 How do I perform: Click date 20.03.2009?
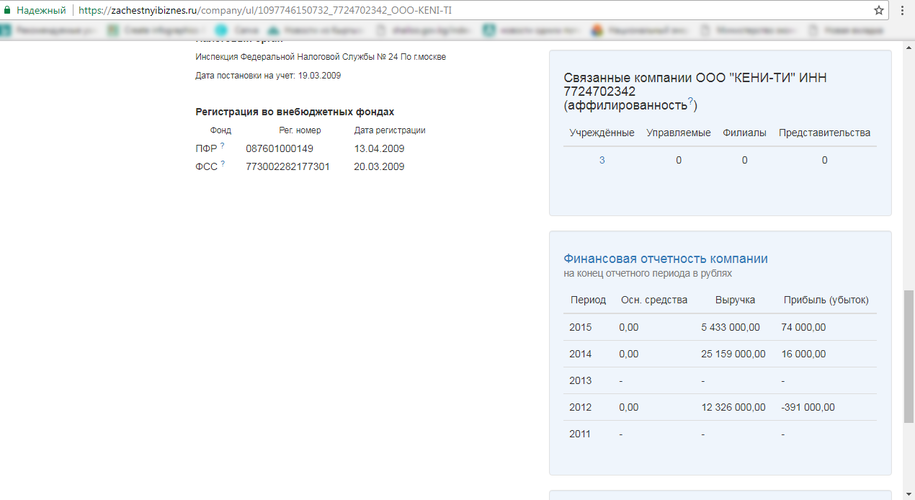click(x=379, y=167)
